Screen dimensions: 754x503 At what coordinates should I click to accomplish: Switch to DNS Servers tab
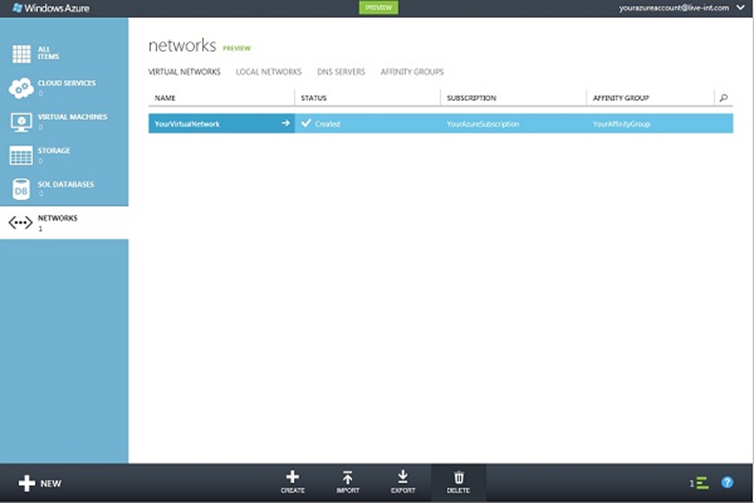pos(341,72)
